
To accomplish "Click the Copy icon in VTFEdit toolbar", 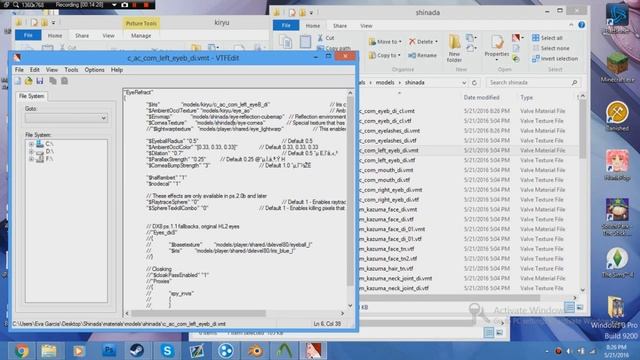I will [x=53, y=81].
